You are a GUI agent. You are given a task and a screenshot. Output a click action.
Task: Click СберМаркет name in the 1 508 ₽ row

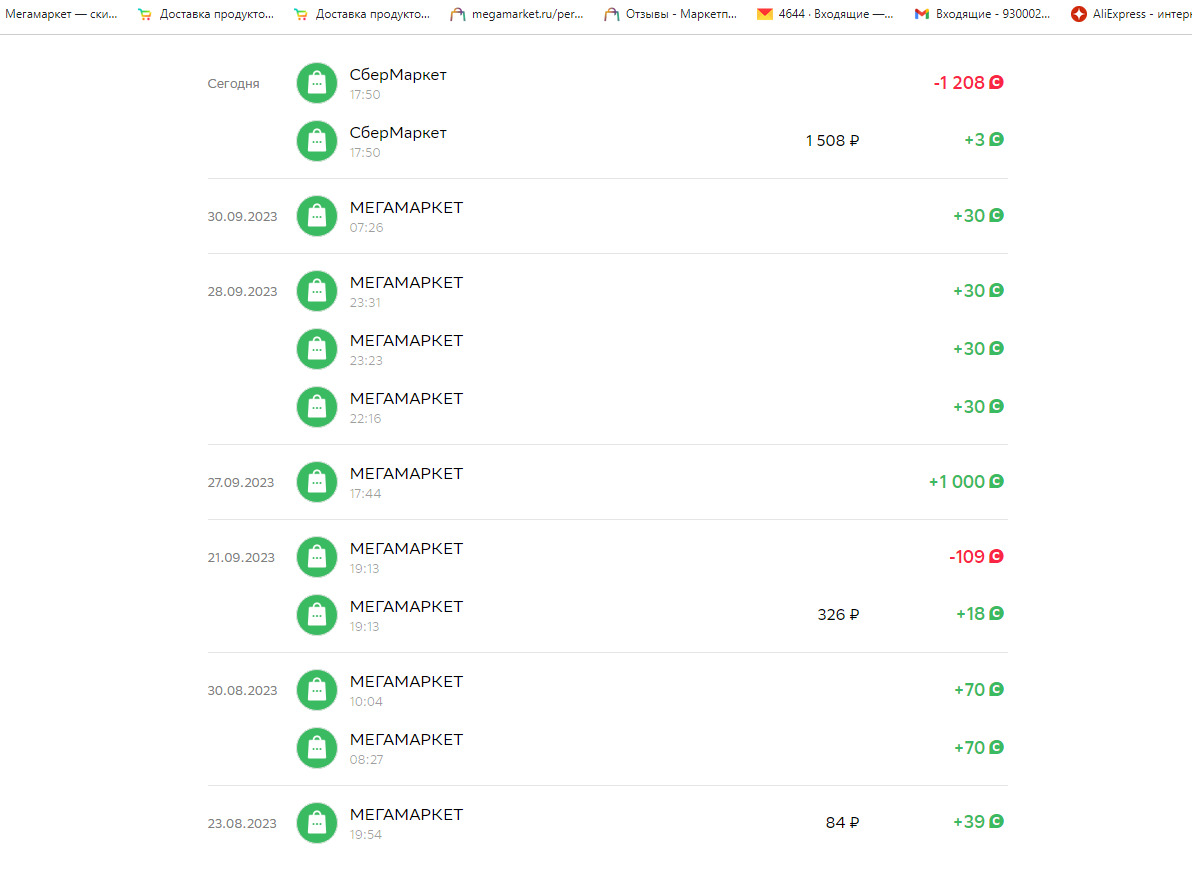pos(398,132)
